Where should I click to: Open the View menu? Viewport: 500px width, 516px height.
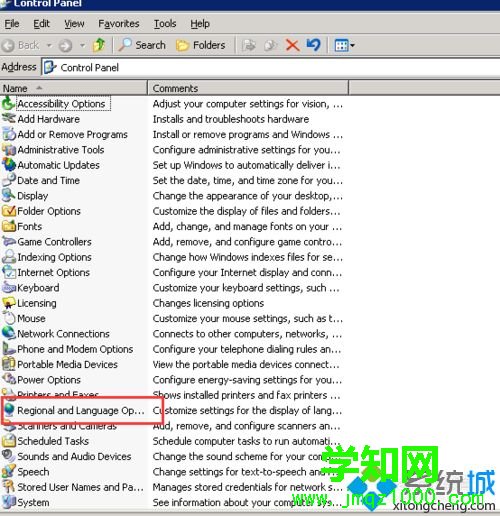(x=74, y=24)
